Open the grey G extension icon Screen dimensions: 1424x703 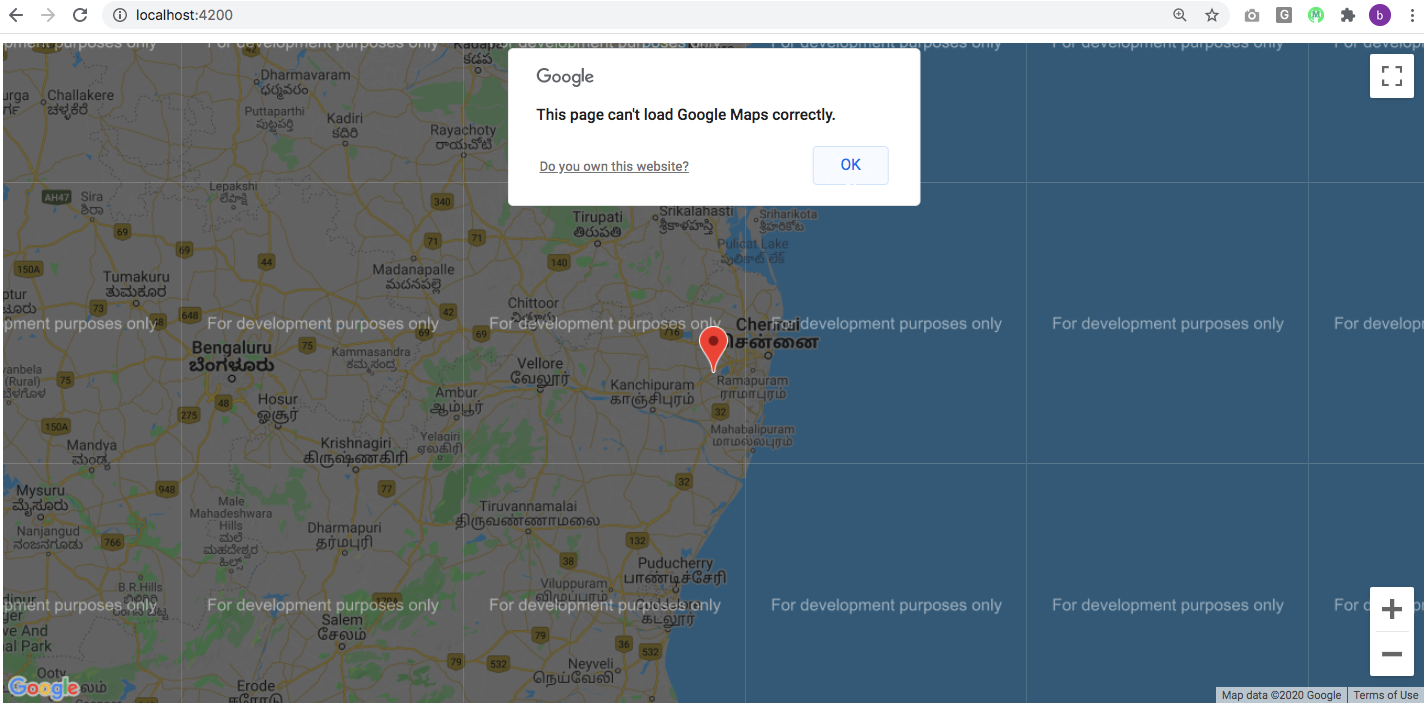[1284, 15]
